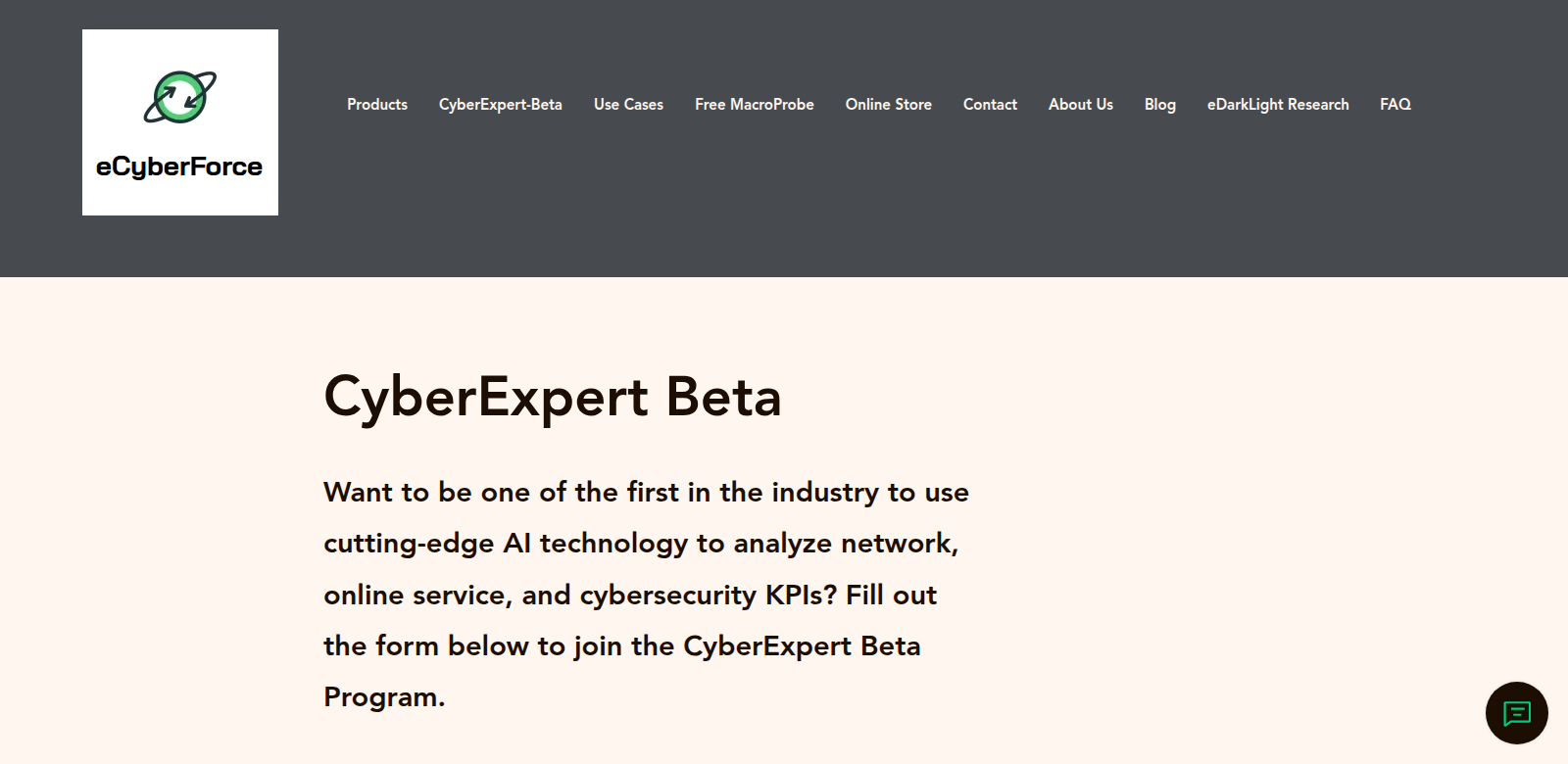Click the green planet logo icon
Viewport: 1568px width, 764px height.
pyautogui.click(x=180, y=97)
